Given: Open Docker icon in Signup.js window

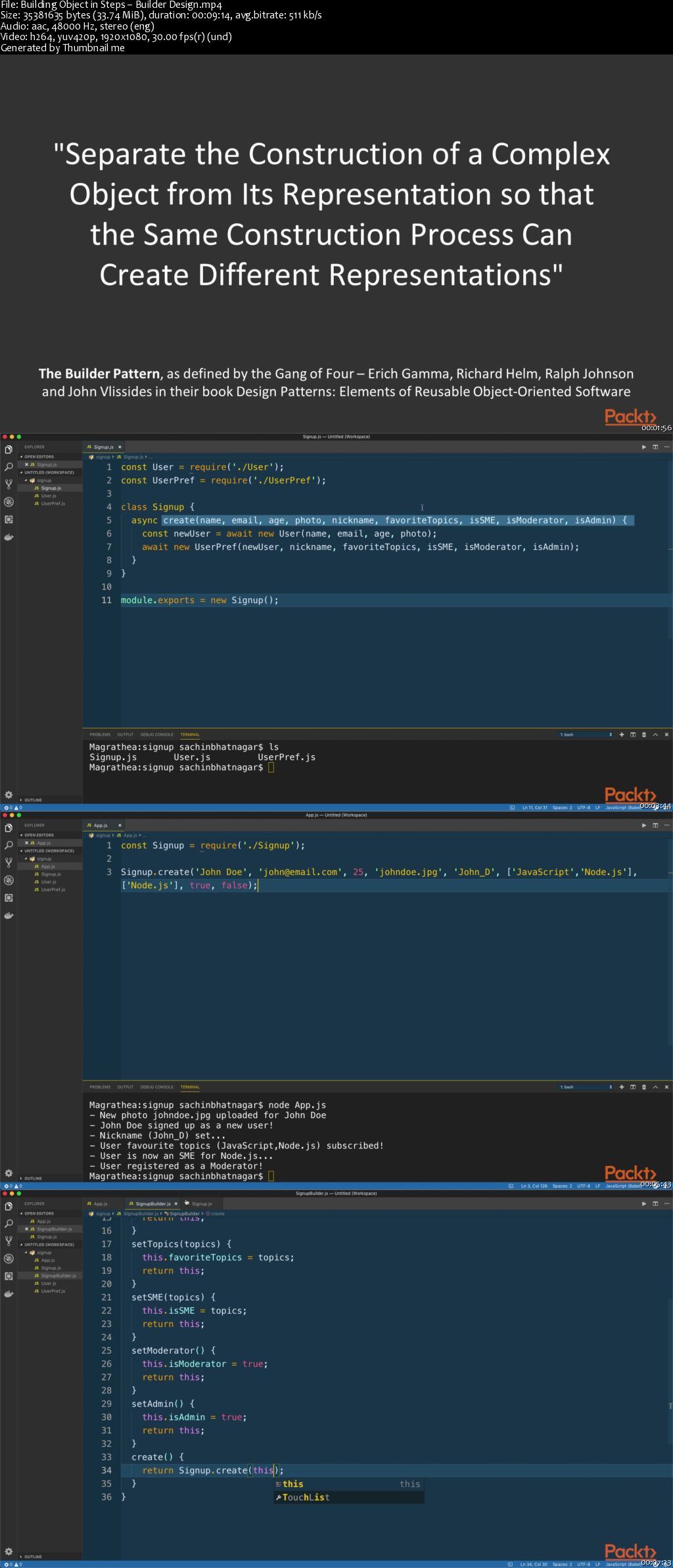Looking at the screenshot, I should (x=9, y=537).
